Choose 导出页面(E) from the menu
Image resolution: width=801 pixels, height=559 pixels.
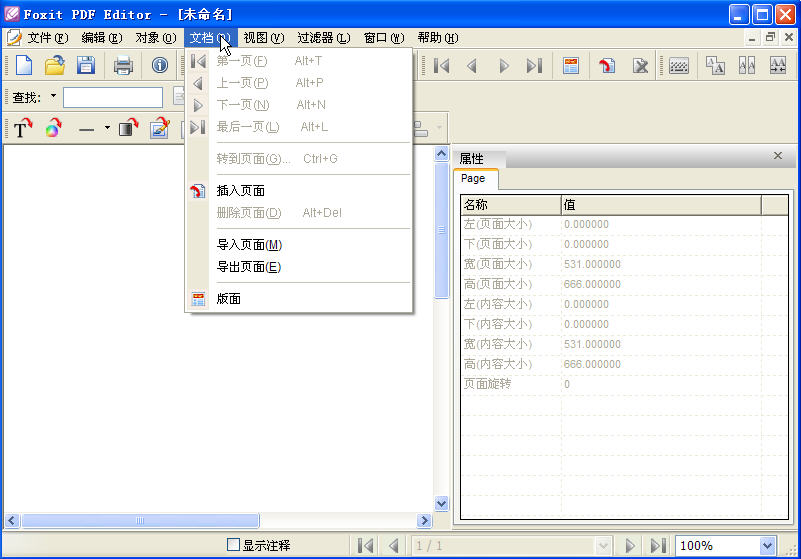pos(299,267)
